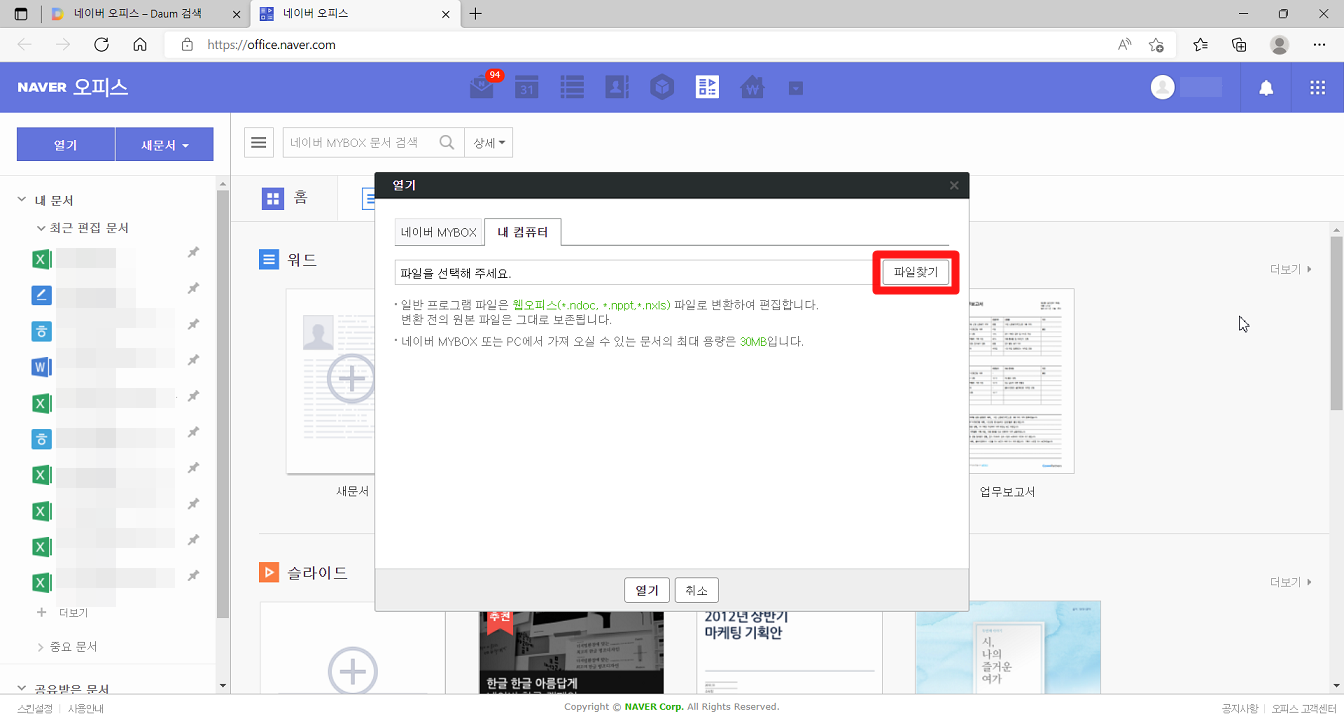Image resolution: width=1344 pixels, height=721 pixels.
Task: Click the 열기 button in left sidebar
Action: tap(65, 145)
